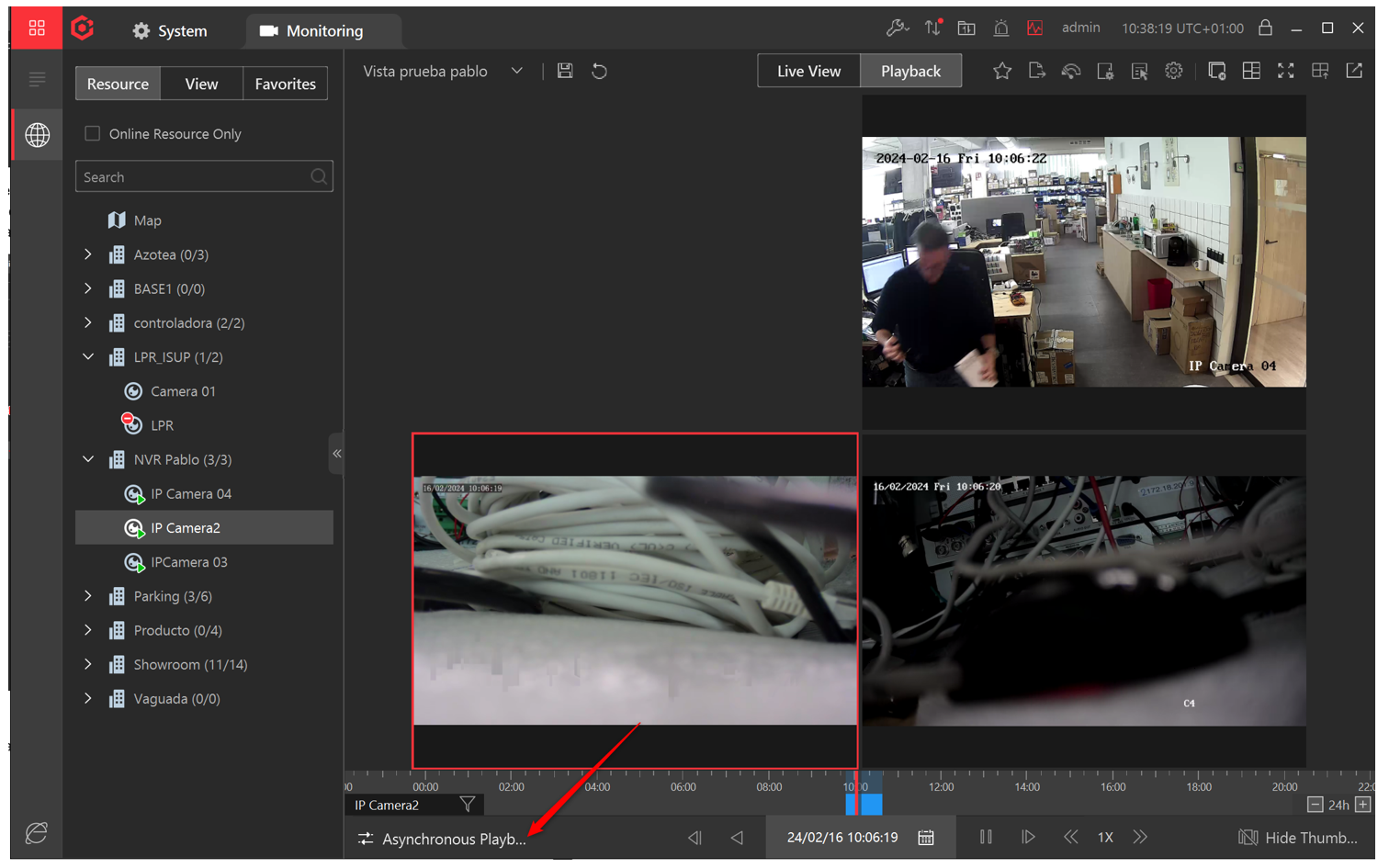Screen dimensions: 1378x868
Task: Open the window division layout selector icon
Action: [1250, 71]
